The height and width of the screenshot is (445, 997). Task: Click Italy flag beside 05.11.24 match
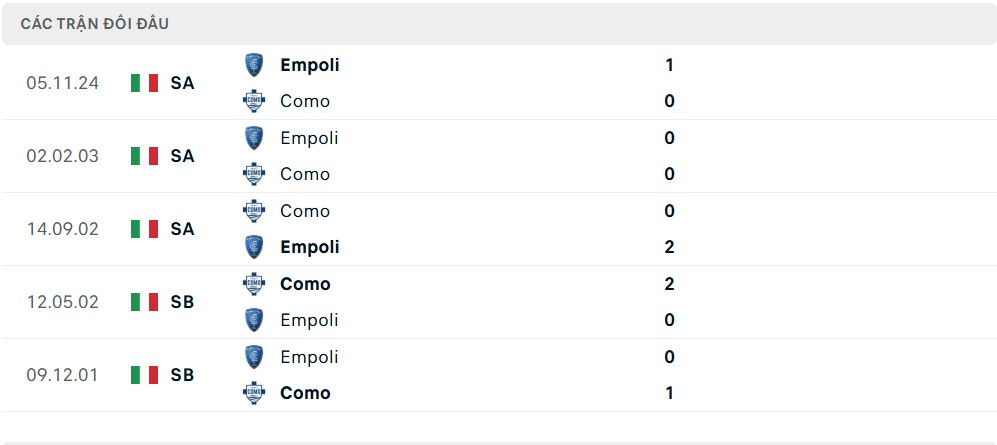click(144, 83)
